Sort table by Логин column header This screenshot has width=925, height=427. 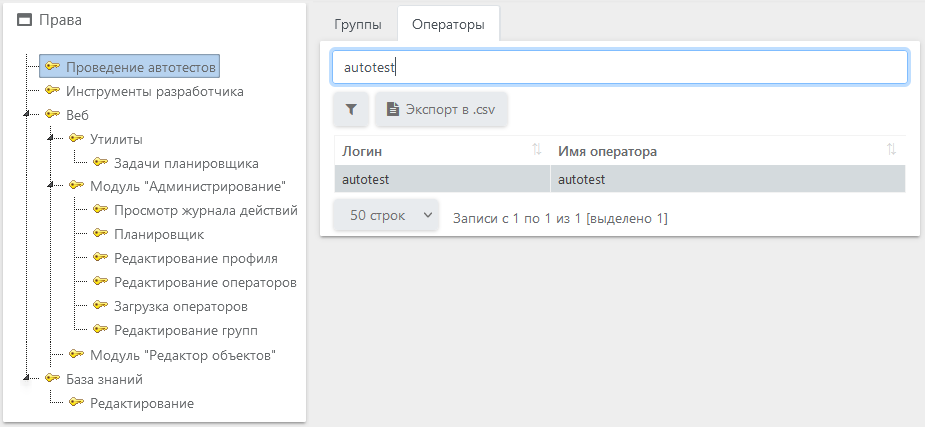tap(440, 151)
